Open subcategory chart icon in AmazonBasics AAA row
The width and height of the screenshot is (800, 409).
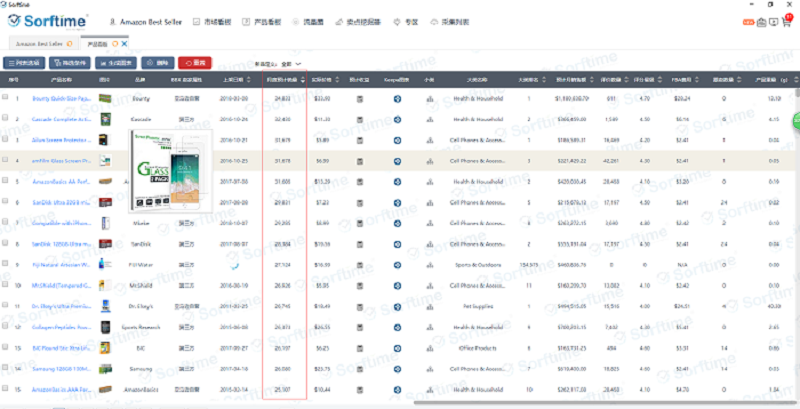tap(430, 390)
